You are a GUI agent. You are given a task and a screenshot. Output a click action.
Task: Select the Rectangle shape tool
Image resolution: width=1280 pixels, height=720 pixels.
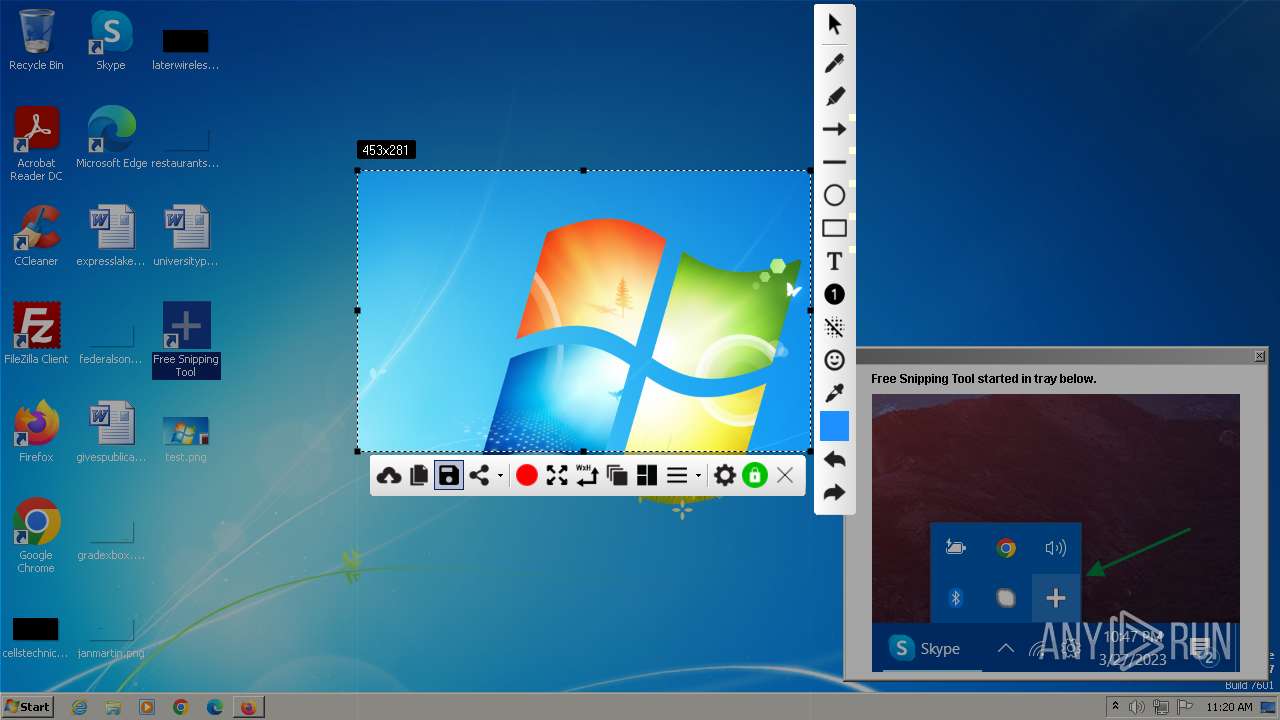tap(834, 228)
